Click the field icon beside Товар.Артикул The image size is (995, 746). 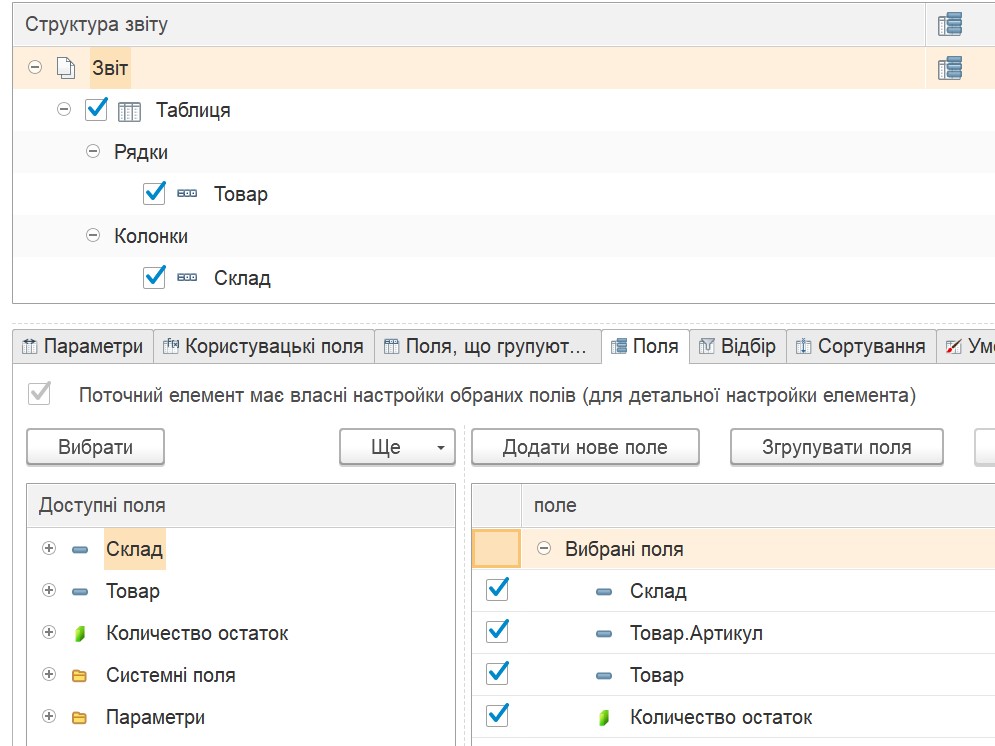pos(604,633)
